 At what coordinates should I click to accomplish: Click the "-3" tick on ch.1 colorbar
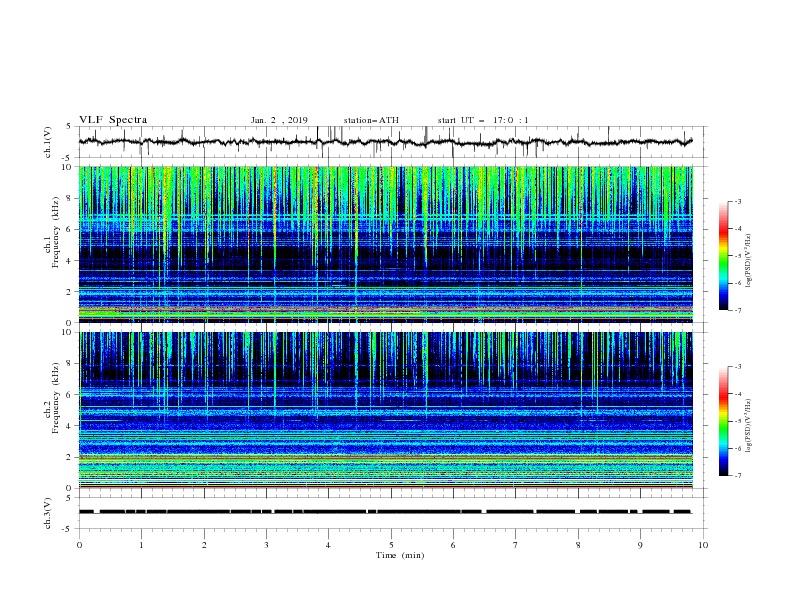(737, 201)
